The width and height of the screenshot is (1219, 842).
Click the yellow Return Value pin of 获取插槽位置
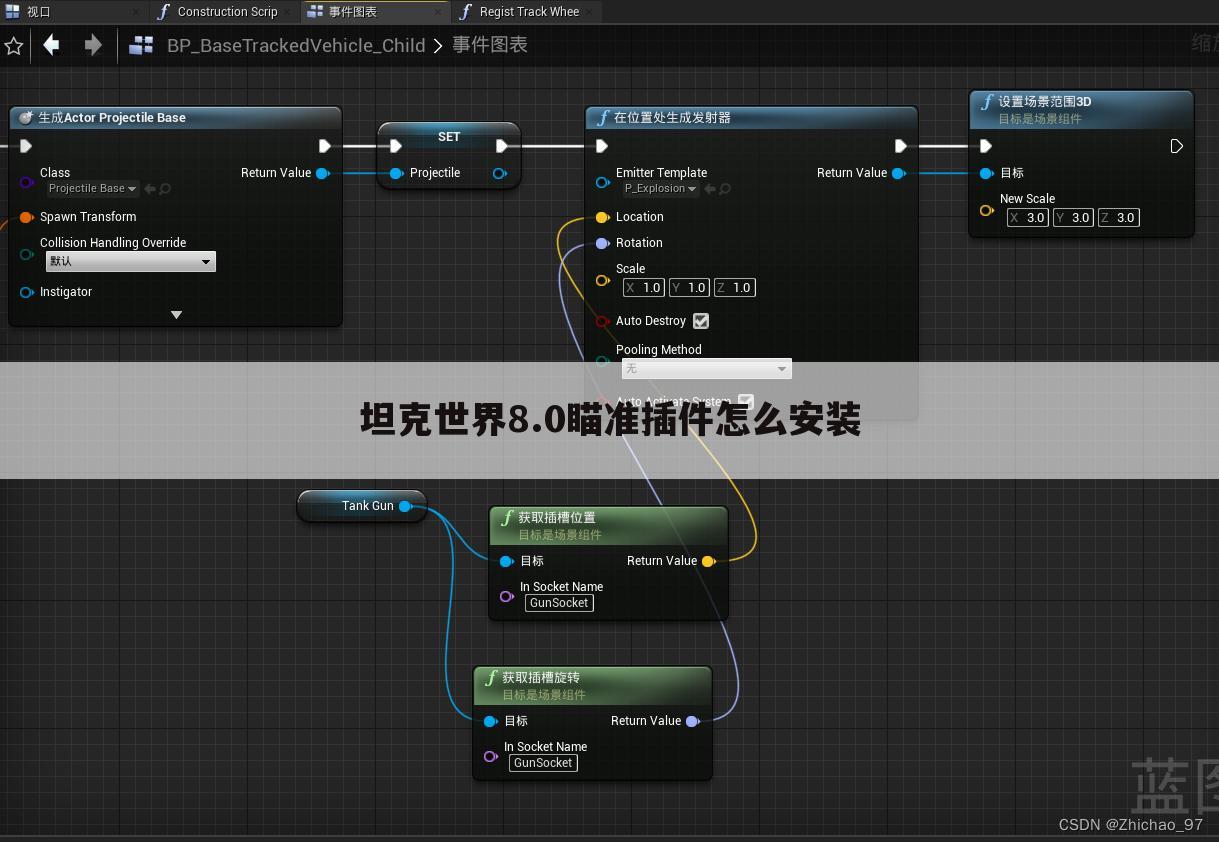708,561
